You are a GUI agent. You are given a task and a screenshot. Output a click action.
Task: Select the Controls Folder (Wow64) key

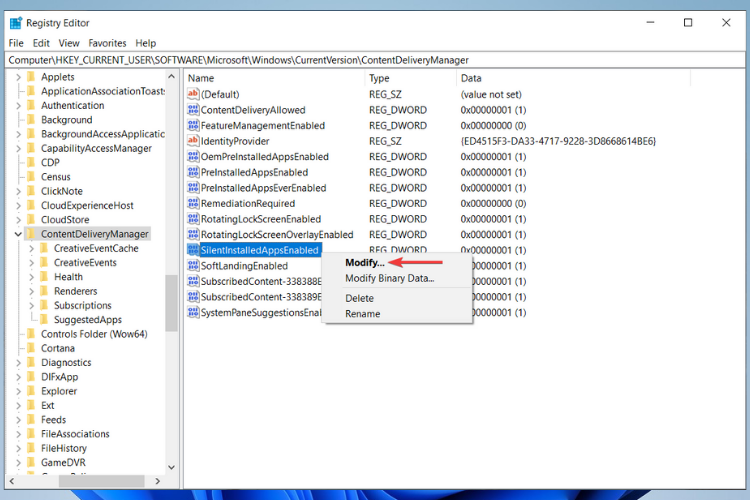point(94,334)
